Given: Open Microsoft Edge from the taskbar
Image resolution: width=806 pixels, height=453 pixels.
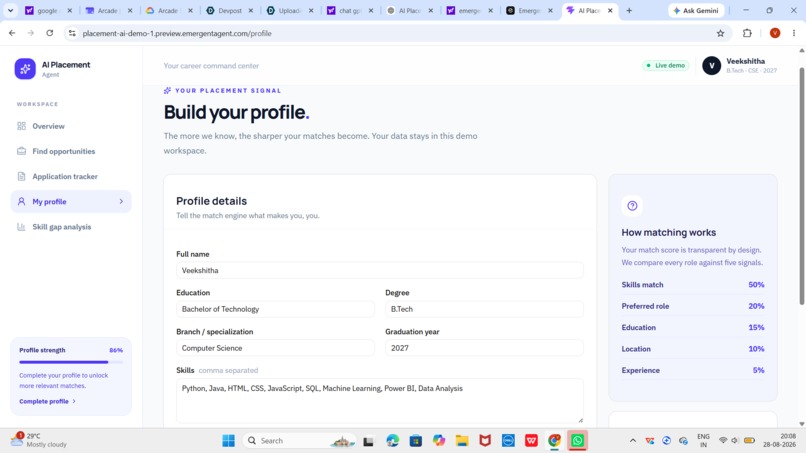Looking at the screenshot, I should (393, 441).
